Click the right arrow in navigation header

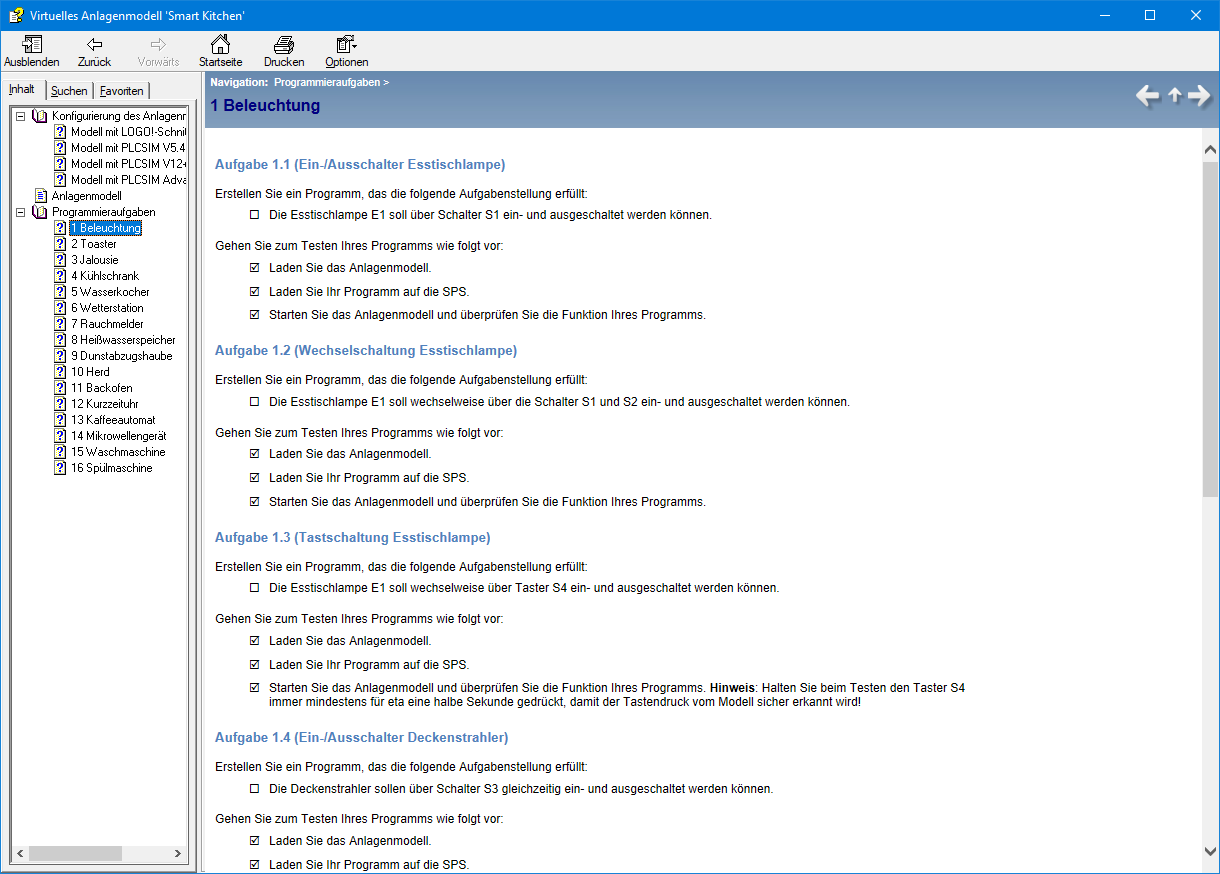click(x=1199, y=96)
